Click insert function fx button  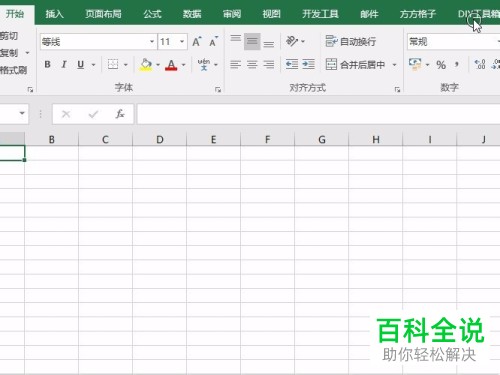(x=120, y=114)
